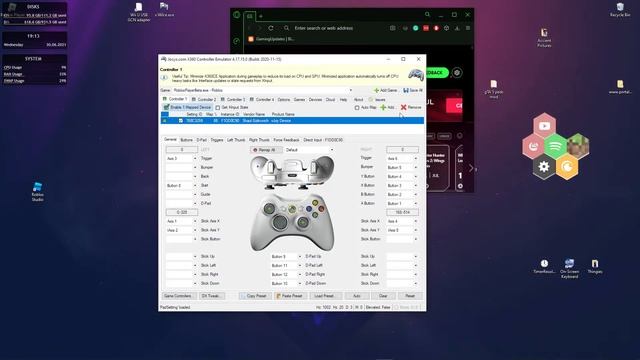Switch to the Devices tab

[x=315, y=100]
